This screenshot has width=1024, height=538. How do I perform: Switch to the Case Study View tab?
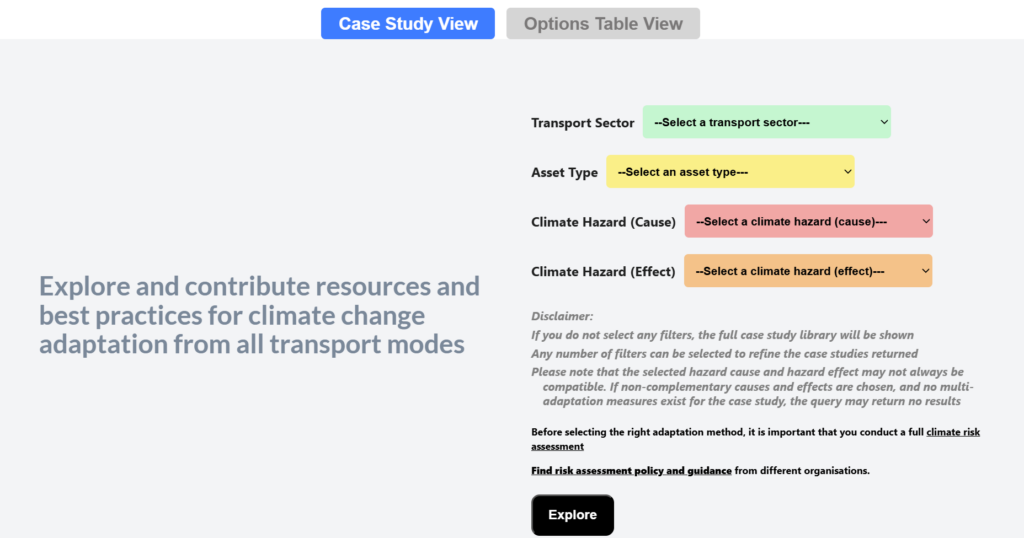coord(408,24)
